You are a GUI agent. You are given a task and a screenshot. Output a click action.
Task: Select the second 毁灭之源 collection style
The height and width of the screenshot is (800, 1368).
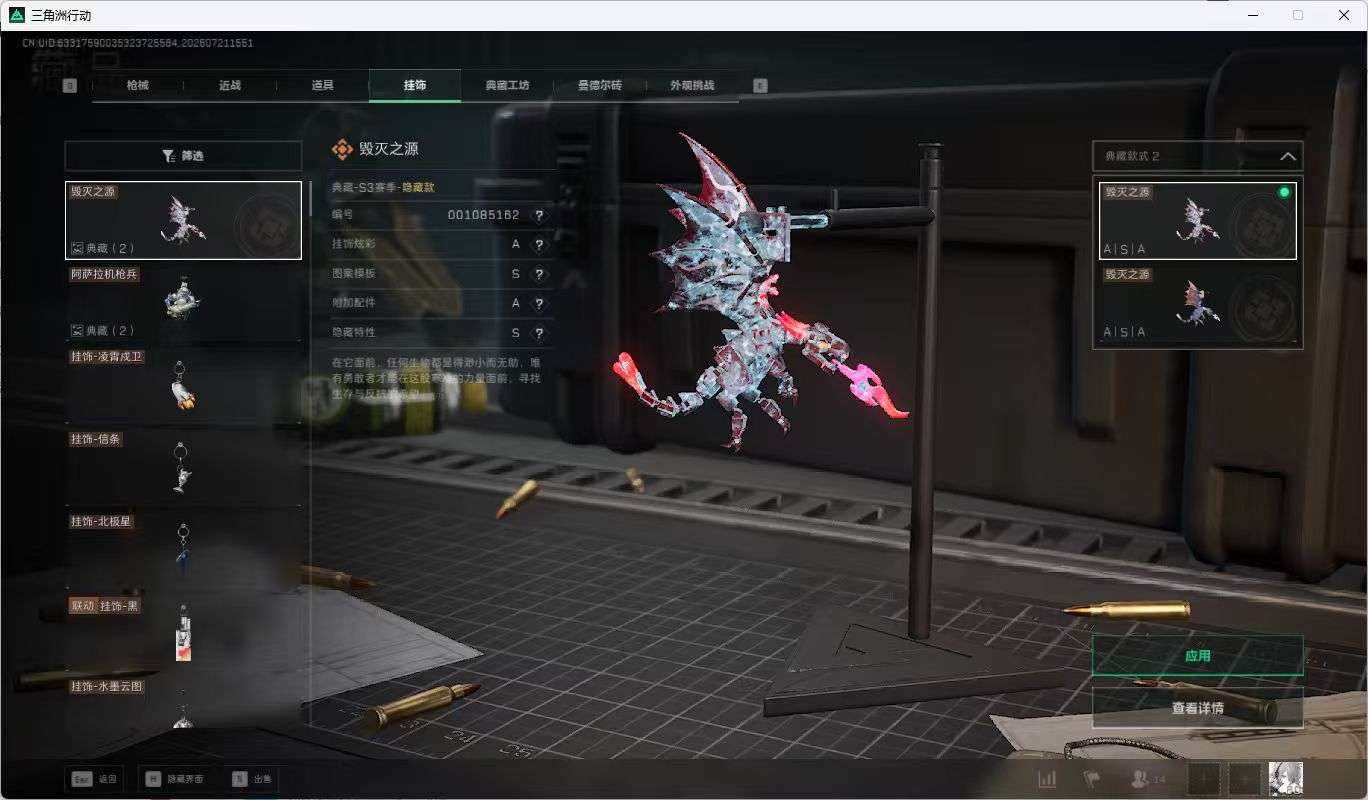click(1197, 304)
